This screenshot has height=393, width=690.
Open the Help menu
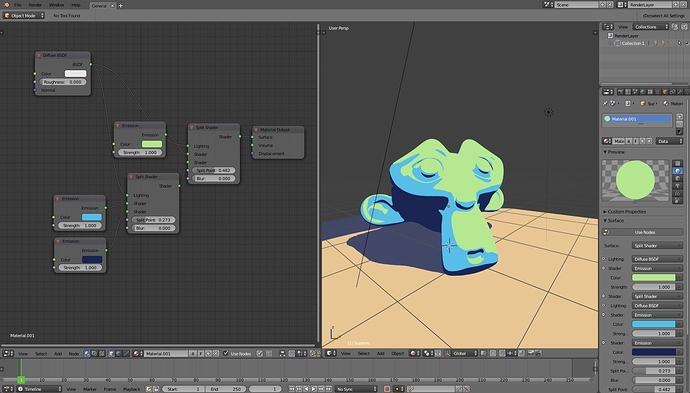click(76, 5)
